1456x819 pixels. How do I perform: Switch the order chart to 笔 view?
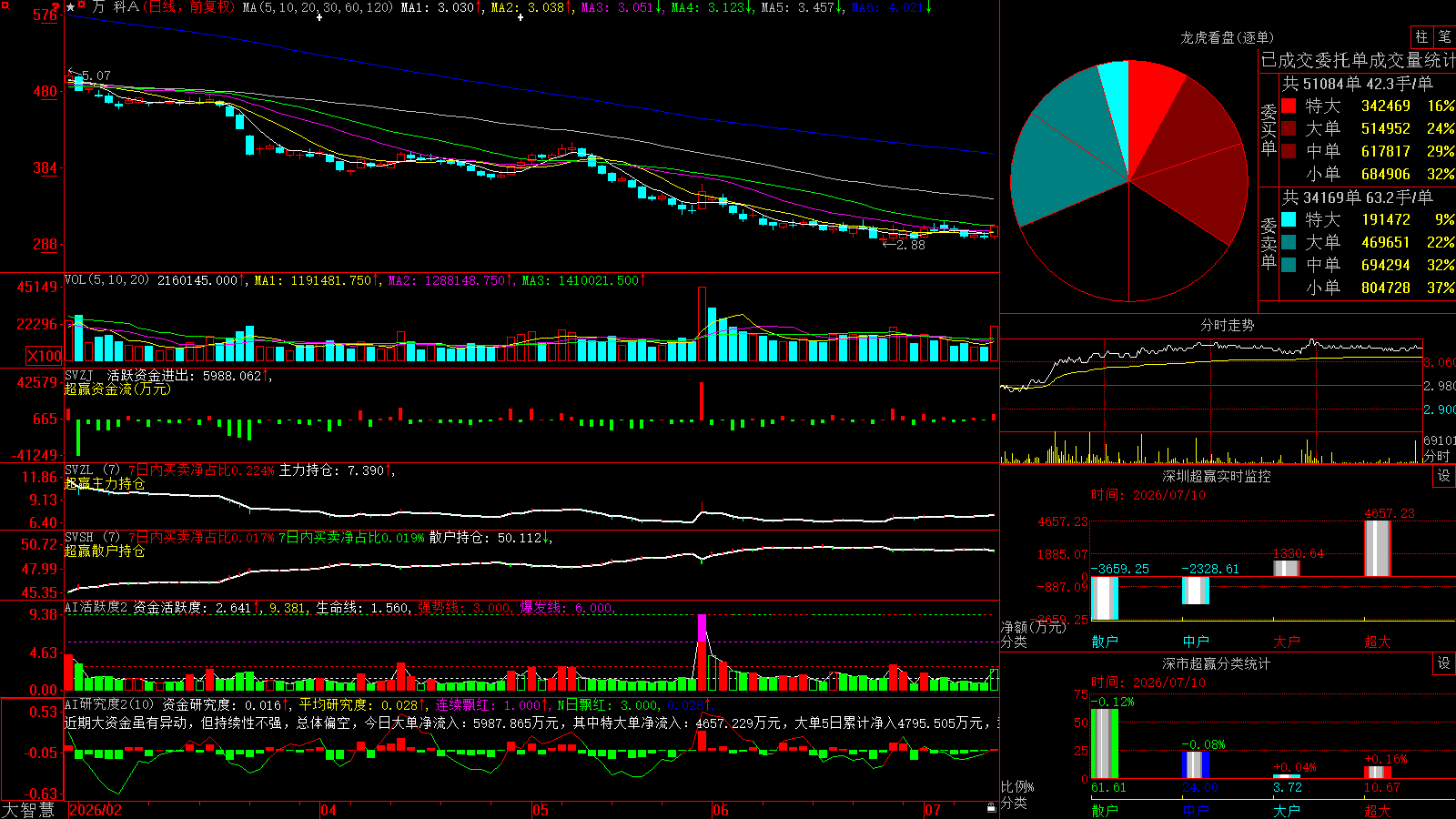tap(1444, 36)
